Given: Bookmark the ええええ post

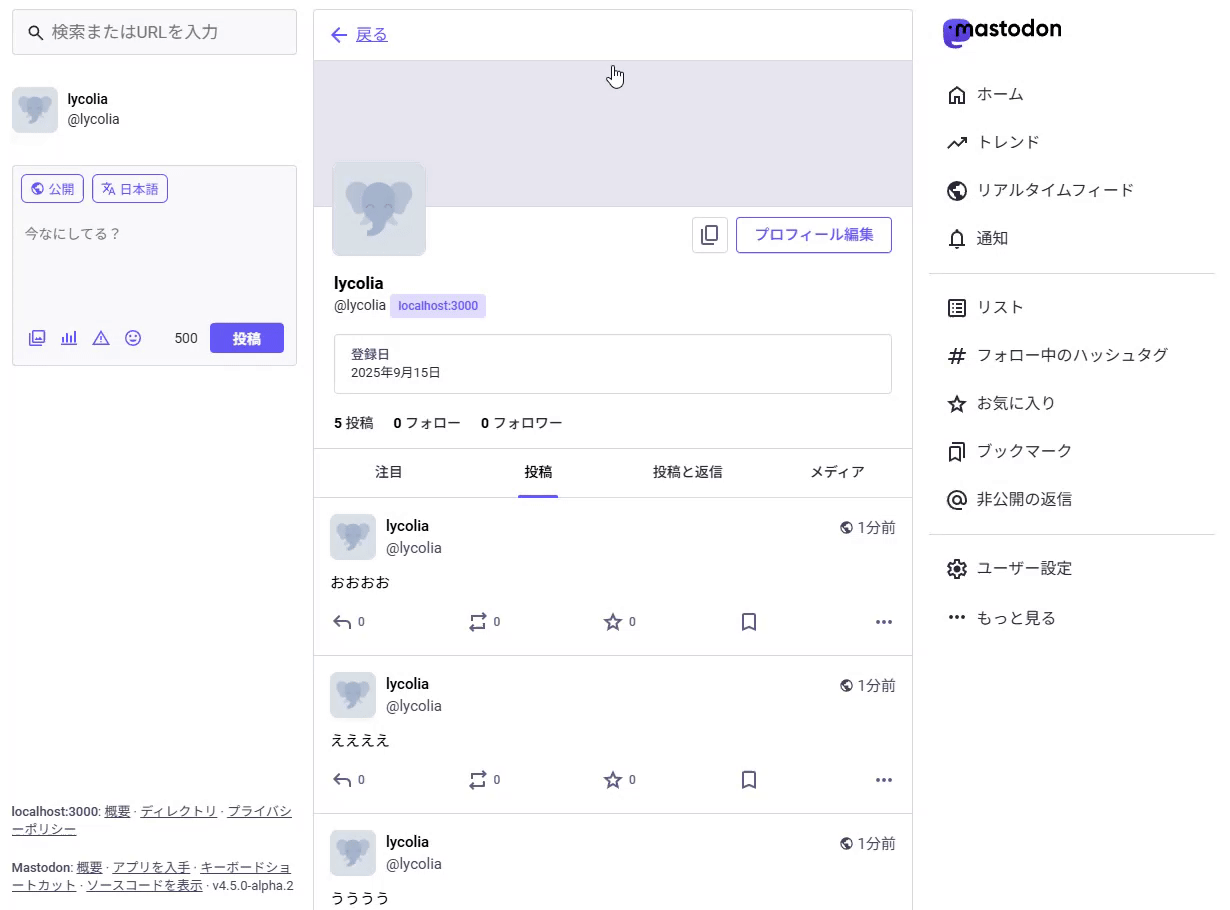Looking at the screenshot, I should (x=749, y=780).
